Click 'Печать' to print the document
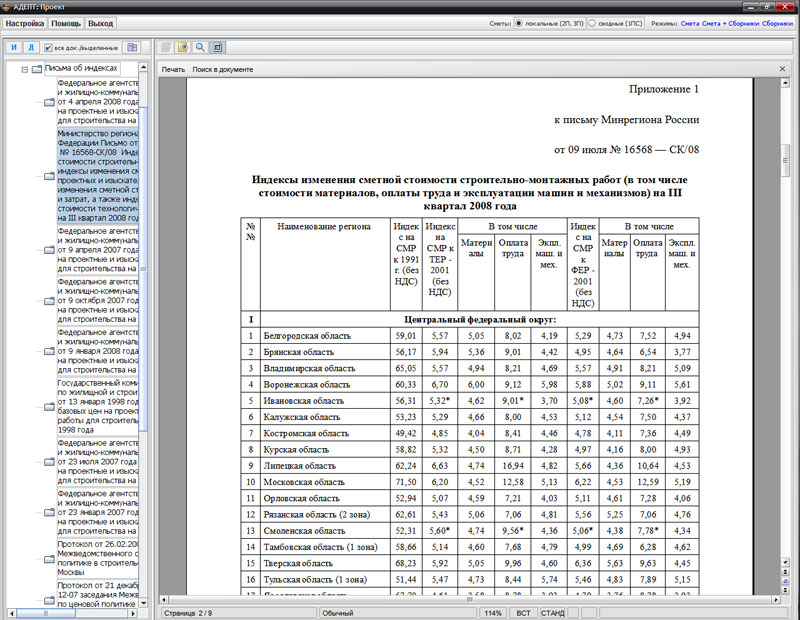Viewport: 800px width, 620px height. coord(173,69)
